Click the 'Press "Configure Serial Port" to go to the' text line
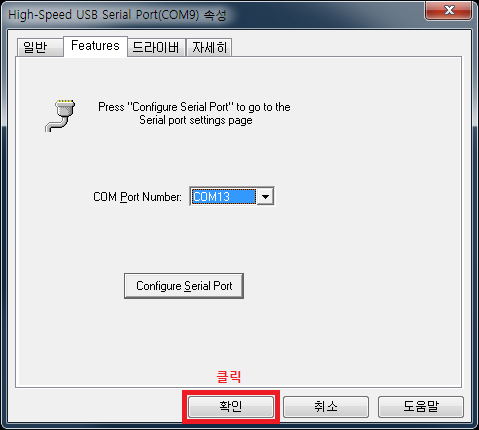 pos(194,107)
